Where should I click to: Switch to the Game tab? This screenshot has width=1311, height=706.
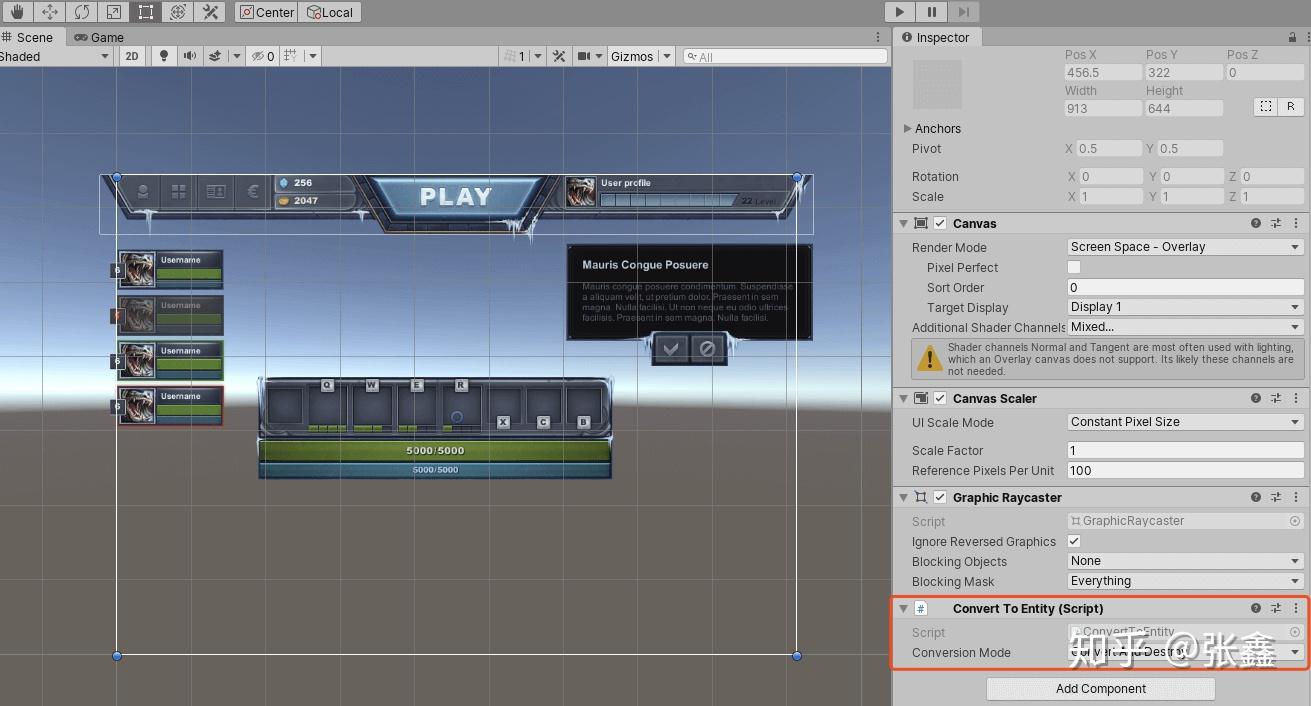click(99, 37)
